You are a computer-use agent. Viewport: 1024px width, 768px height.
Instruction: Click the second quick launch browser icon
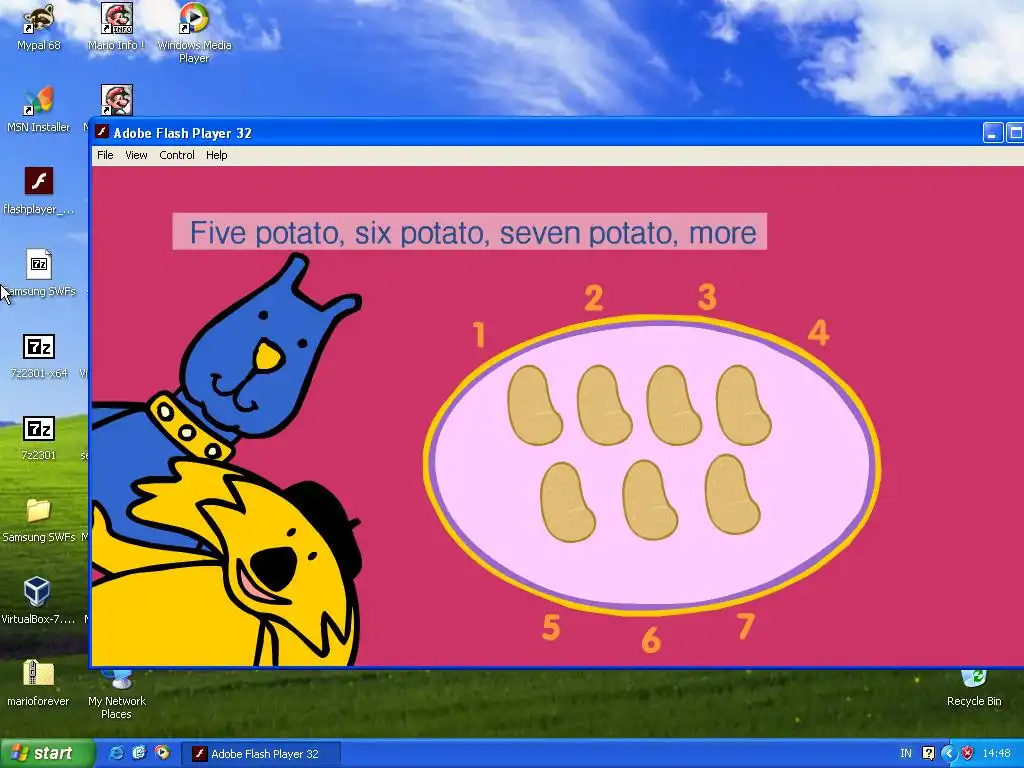(139, 753)
